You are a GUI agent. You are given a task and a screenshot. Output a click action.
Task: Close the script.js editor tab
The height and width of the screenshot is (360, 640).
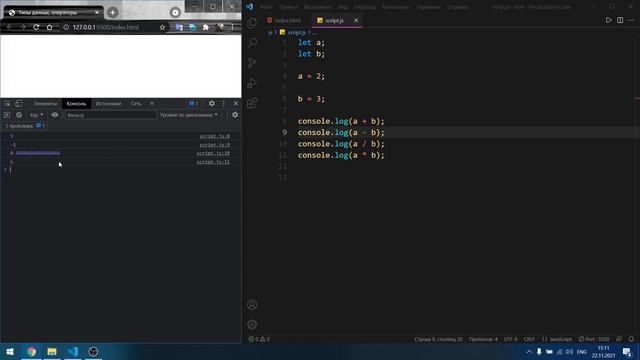[356, 20]
